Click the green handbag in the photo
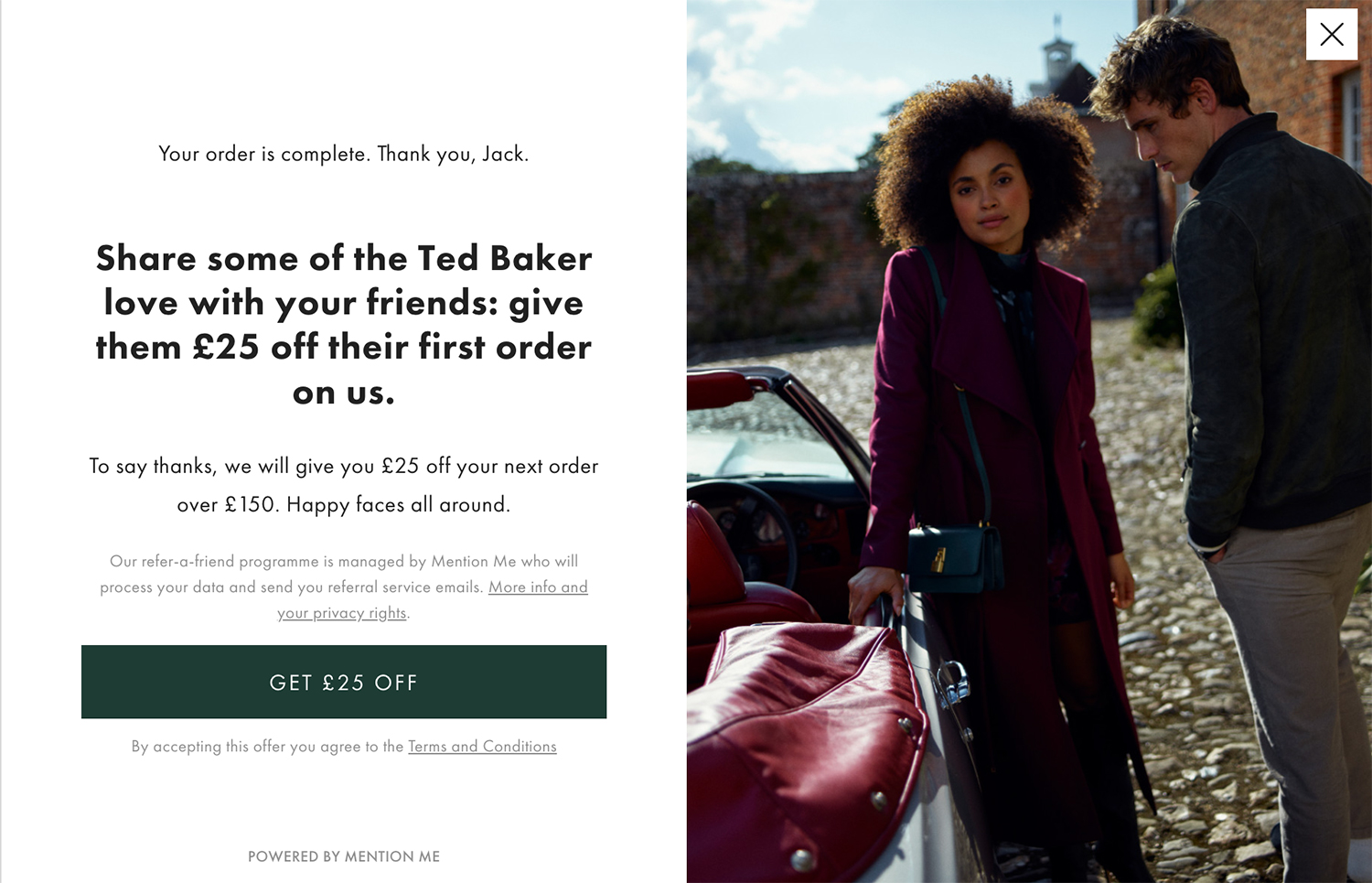Image resolution: width=1372 pixels, height=883 pixels. [954, 558]
